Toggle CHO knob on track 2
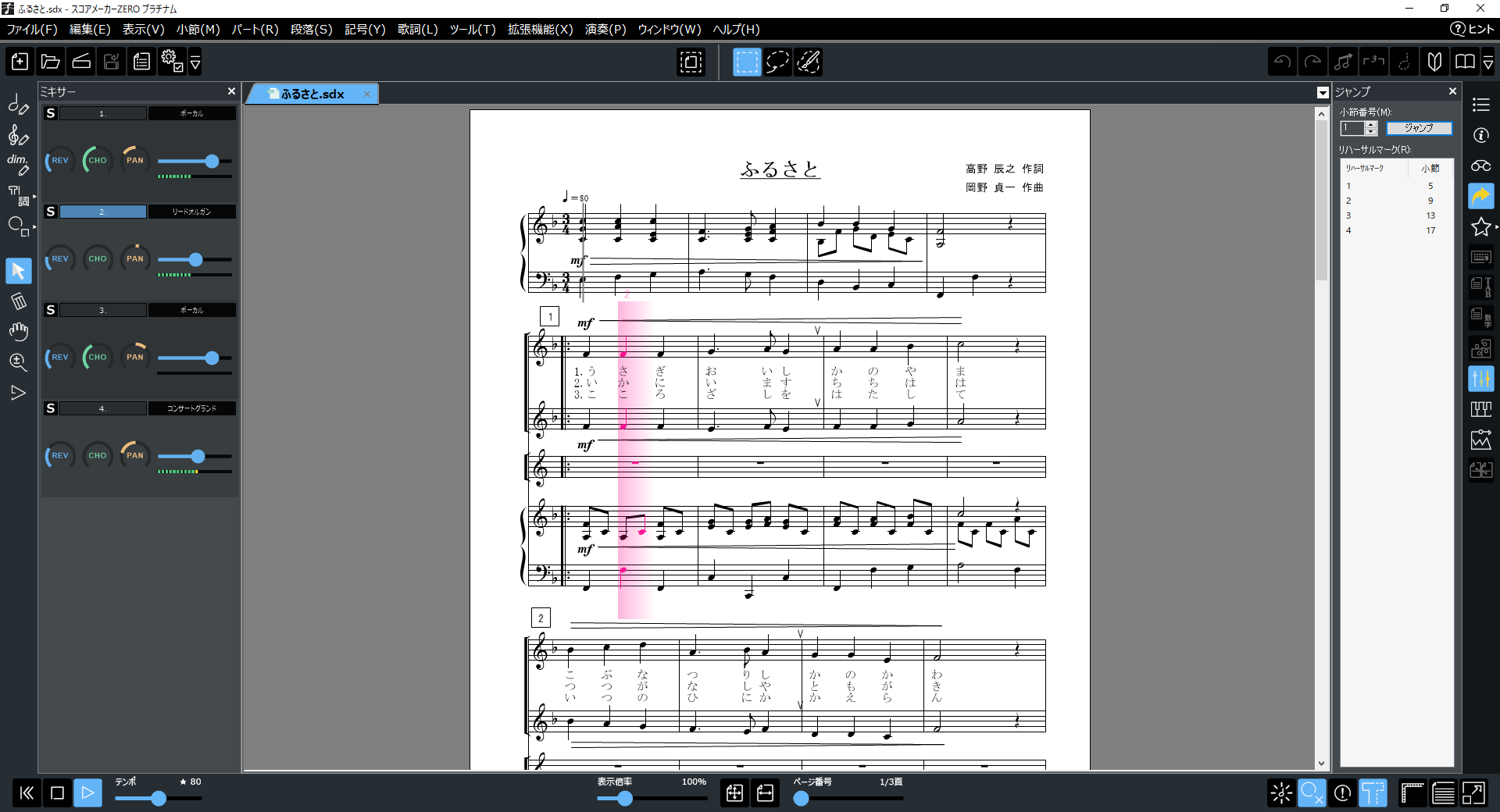 tap(98, 259)
